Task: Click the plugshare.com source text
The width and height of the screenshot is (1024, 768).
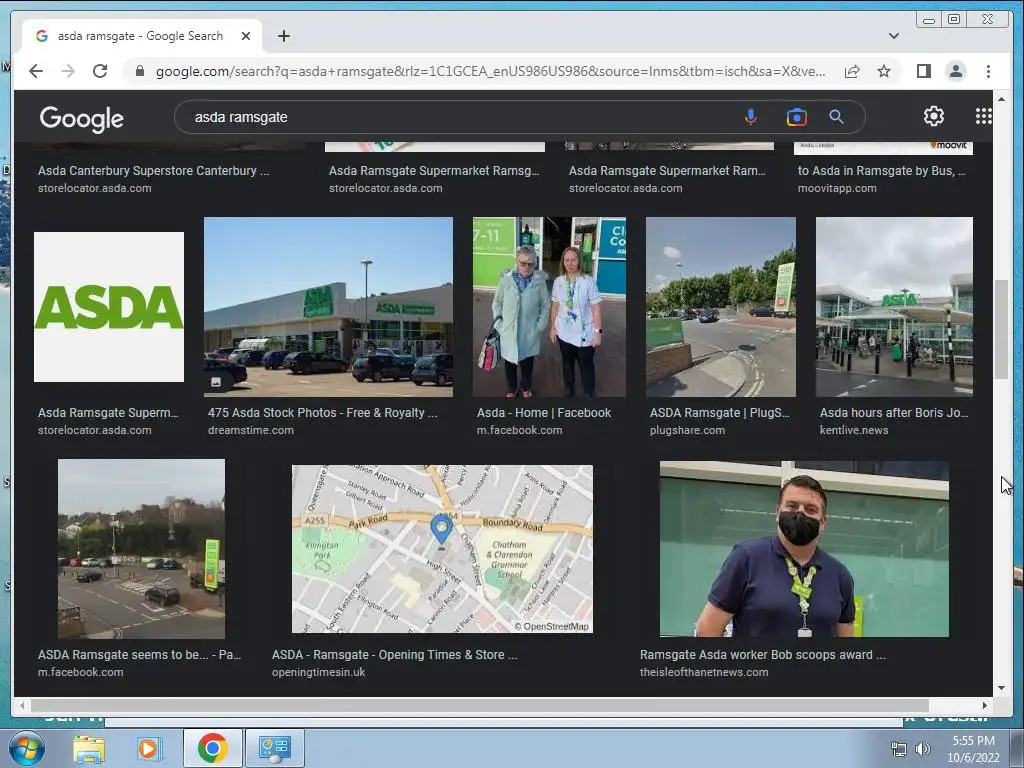Action: (x=687, y=430)
